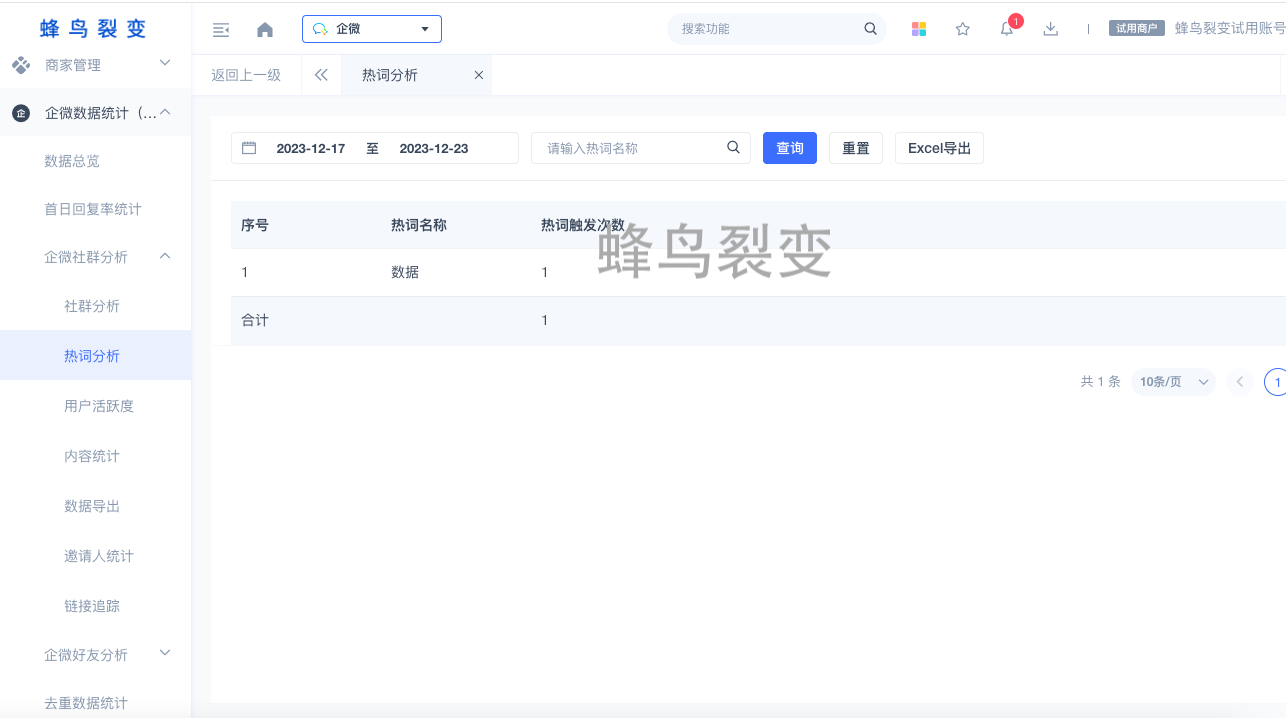Collapse the 企微社群分析 submenu

tap(166, 256)
